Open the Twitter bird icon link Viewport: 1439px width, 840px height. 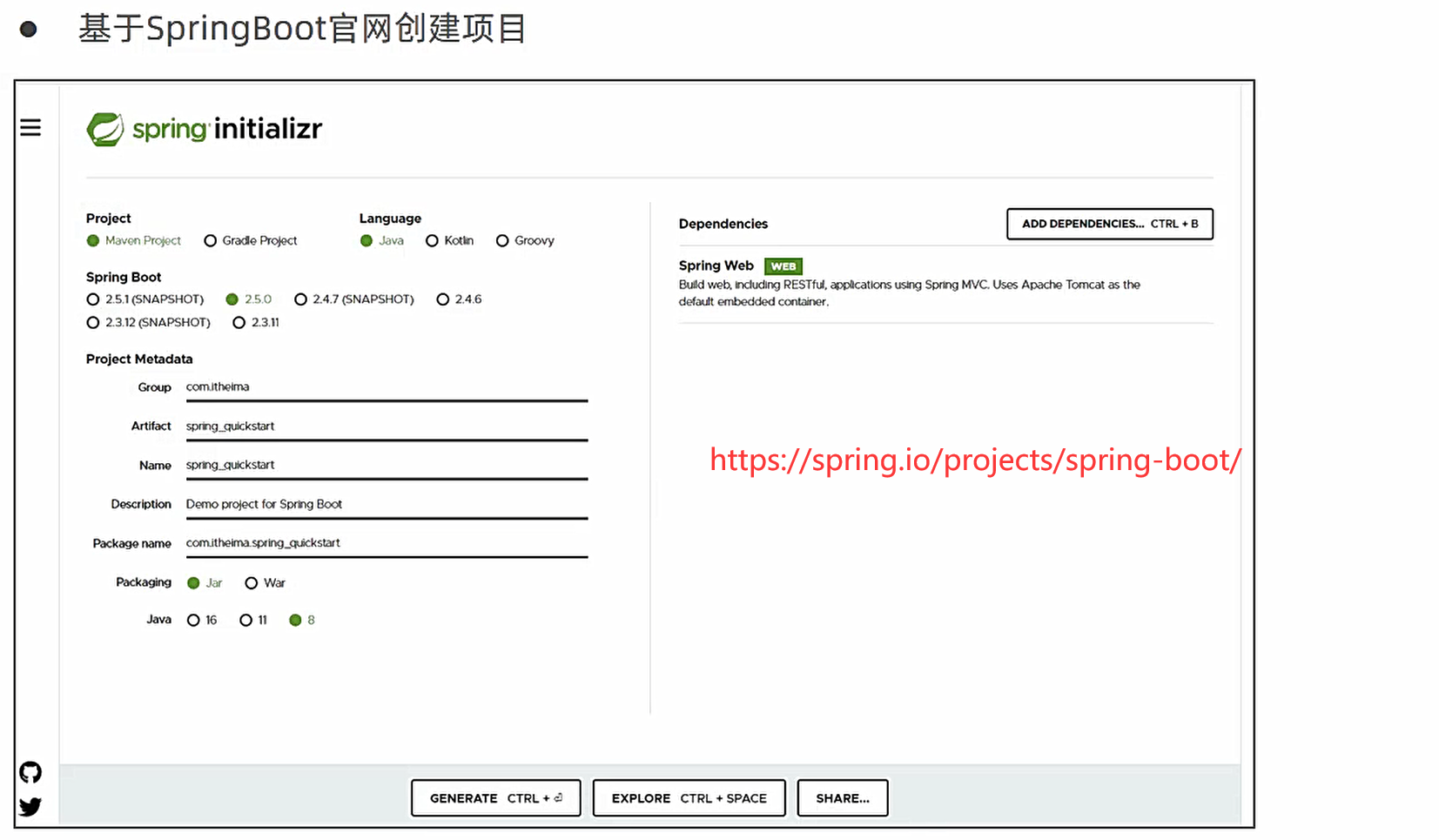tap(30, 807)
